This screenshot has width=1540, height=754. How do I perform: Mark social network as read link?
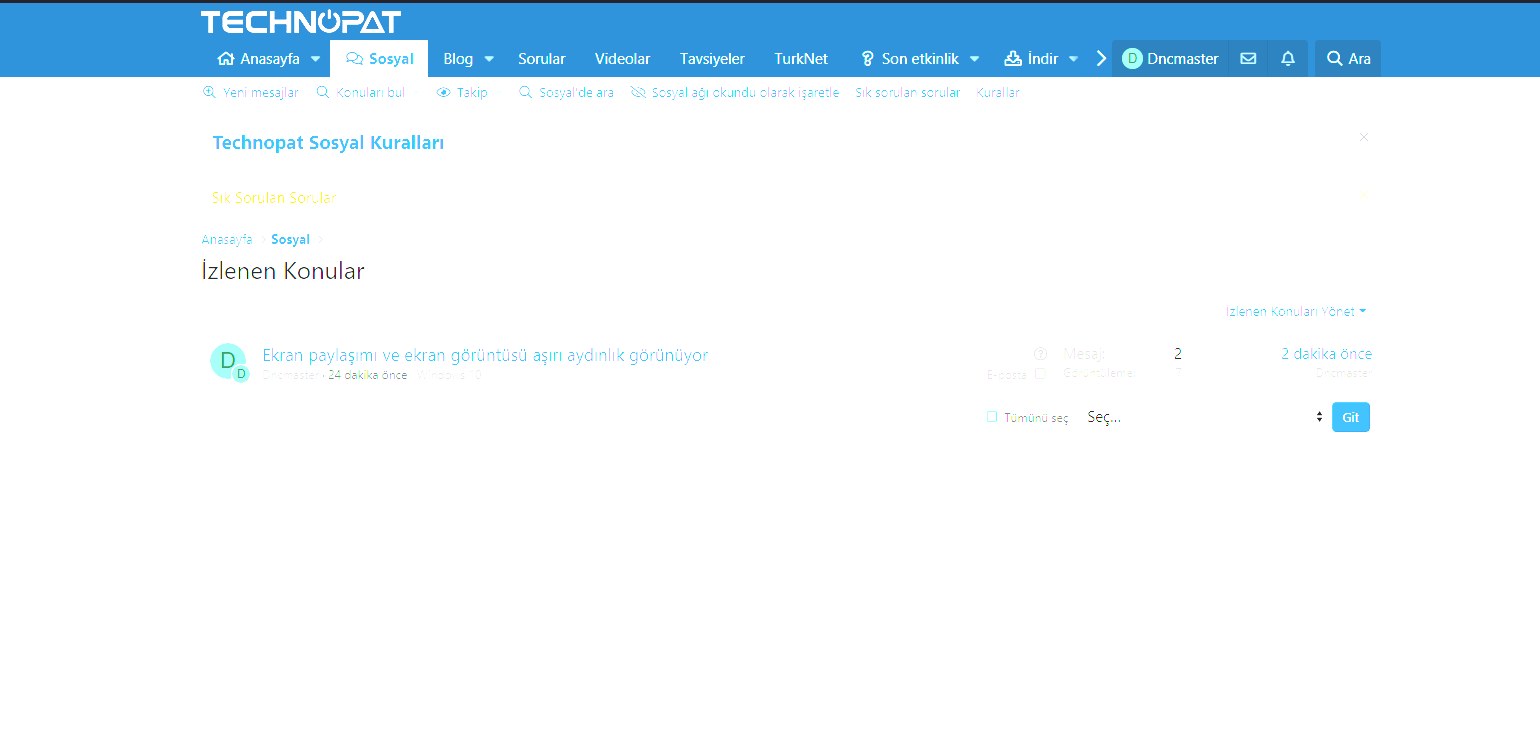click(735, 92)
